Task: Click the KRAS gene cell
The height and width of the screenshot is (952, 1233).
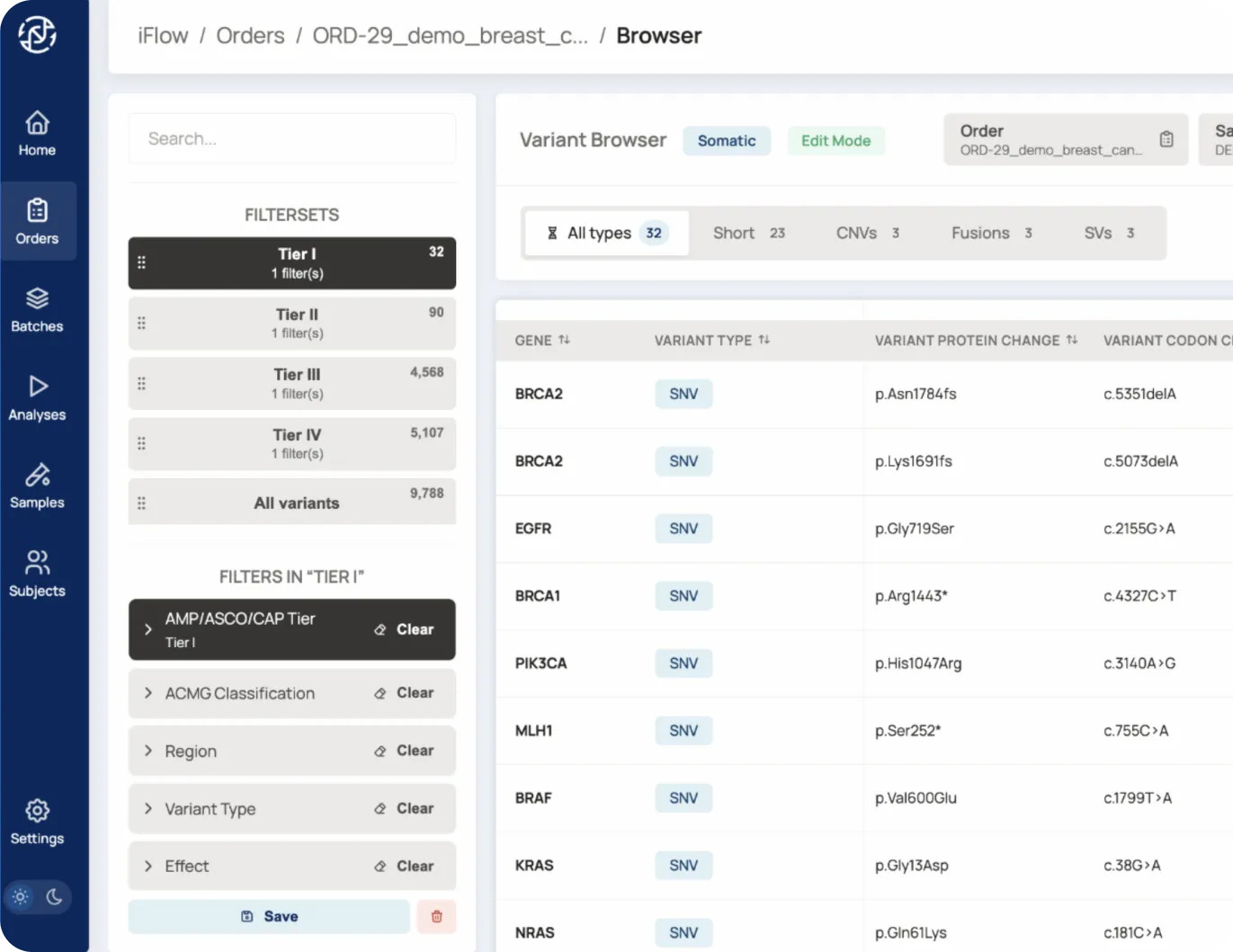Action: (x=534, y=866)
